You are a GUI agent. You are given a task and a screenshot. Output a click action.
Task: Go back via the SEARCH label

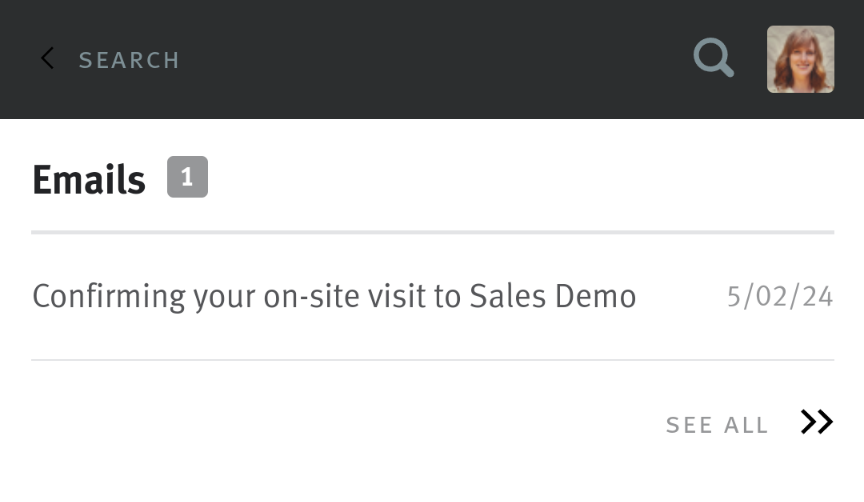click(129, 60)
